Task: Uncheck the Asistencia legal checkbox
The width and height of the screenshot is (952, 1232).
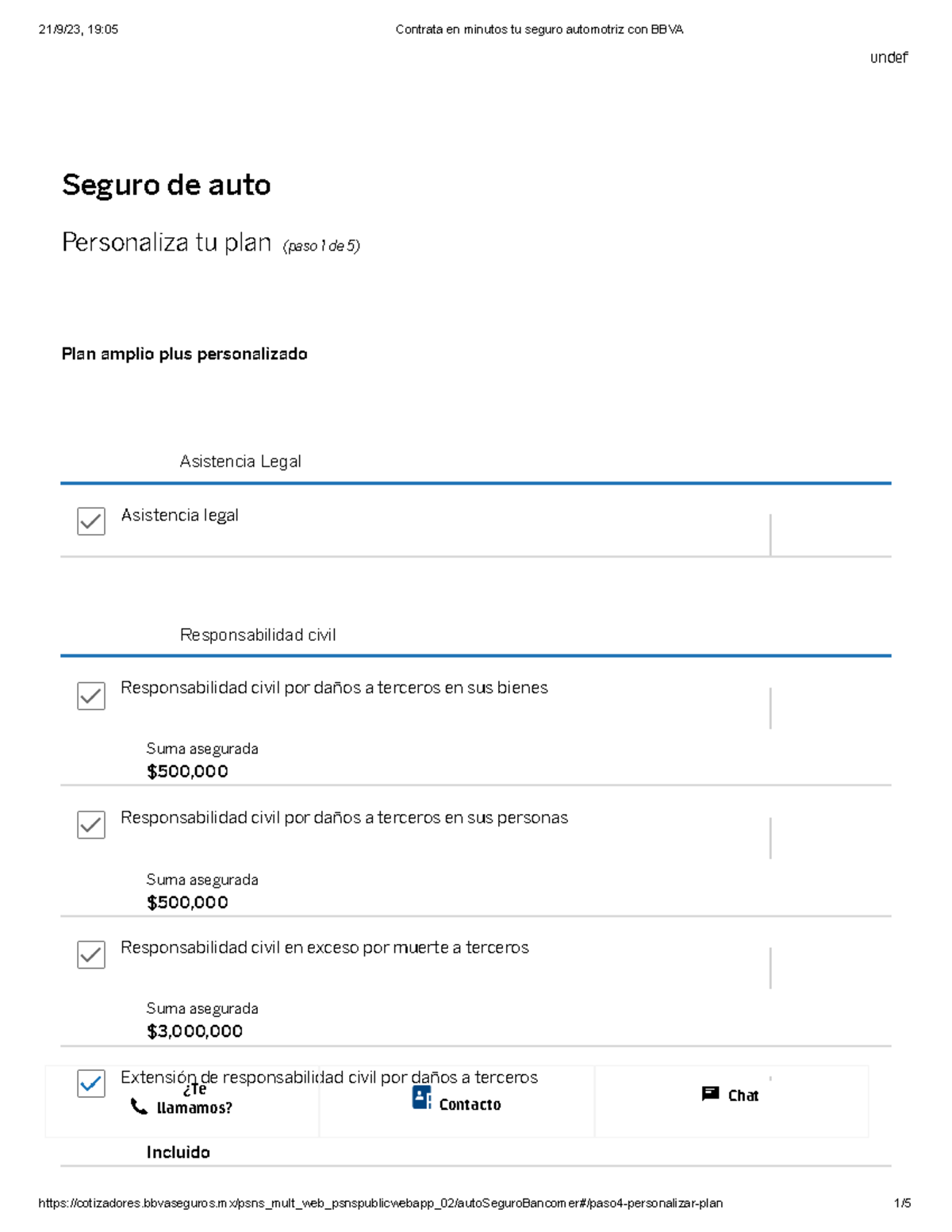Action: click(x=90, y=521)
